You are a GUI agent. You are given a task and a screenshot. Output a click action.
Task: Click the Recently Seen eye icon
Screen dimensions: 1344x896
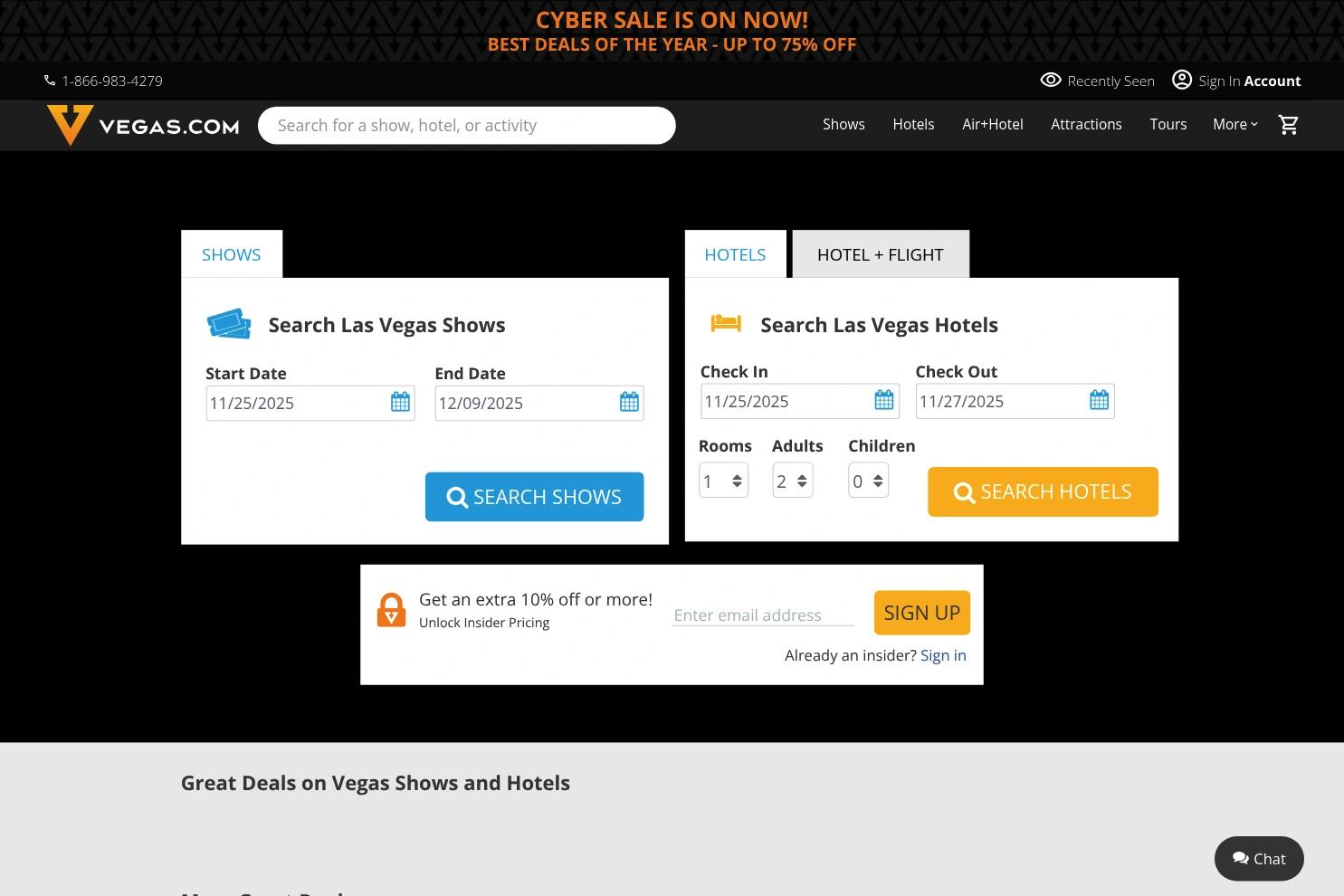coord(1050,80)
